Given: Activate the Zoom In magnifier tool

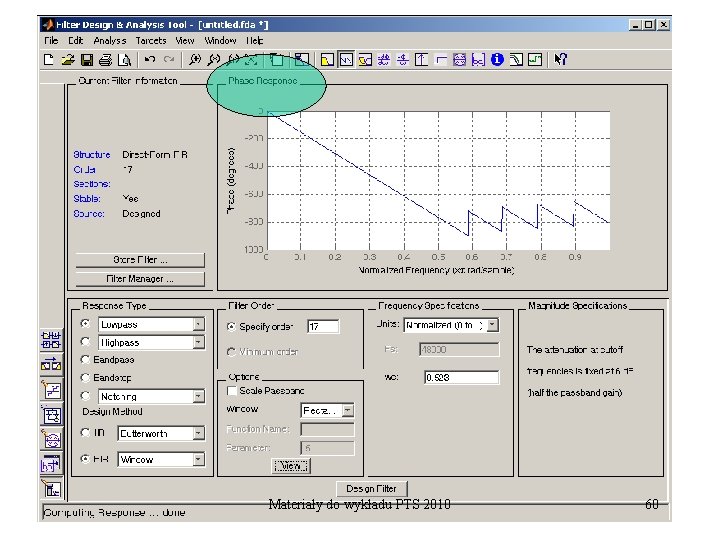Looking at the screenshot, I should click(x=195, y=60).
